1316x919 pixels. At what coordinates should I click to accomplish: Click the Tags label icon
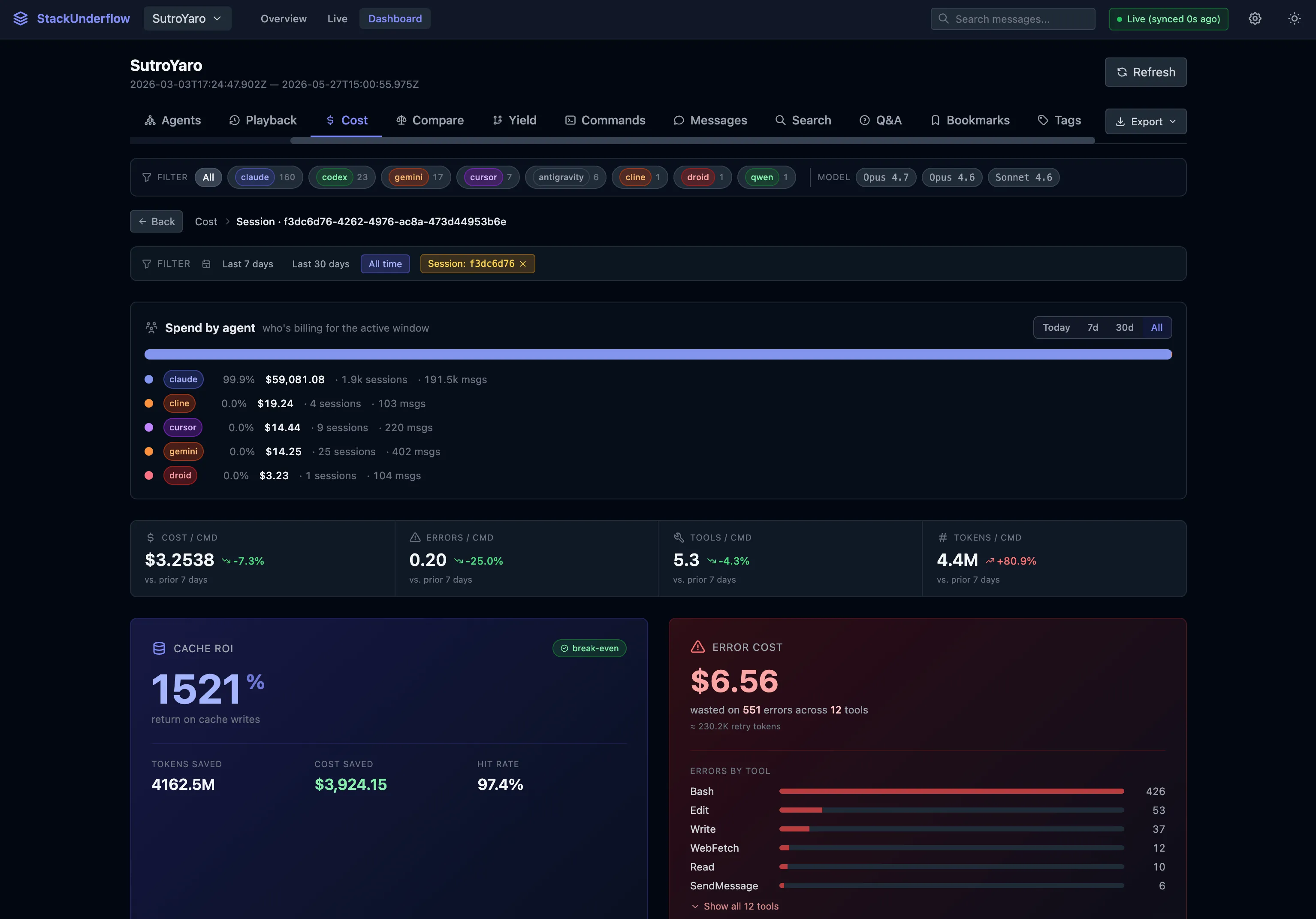pyautogui.click(x=1043, y=121)
